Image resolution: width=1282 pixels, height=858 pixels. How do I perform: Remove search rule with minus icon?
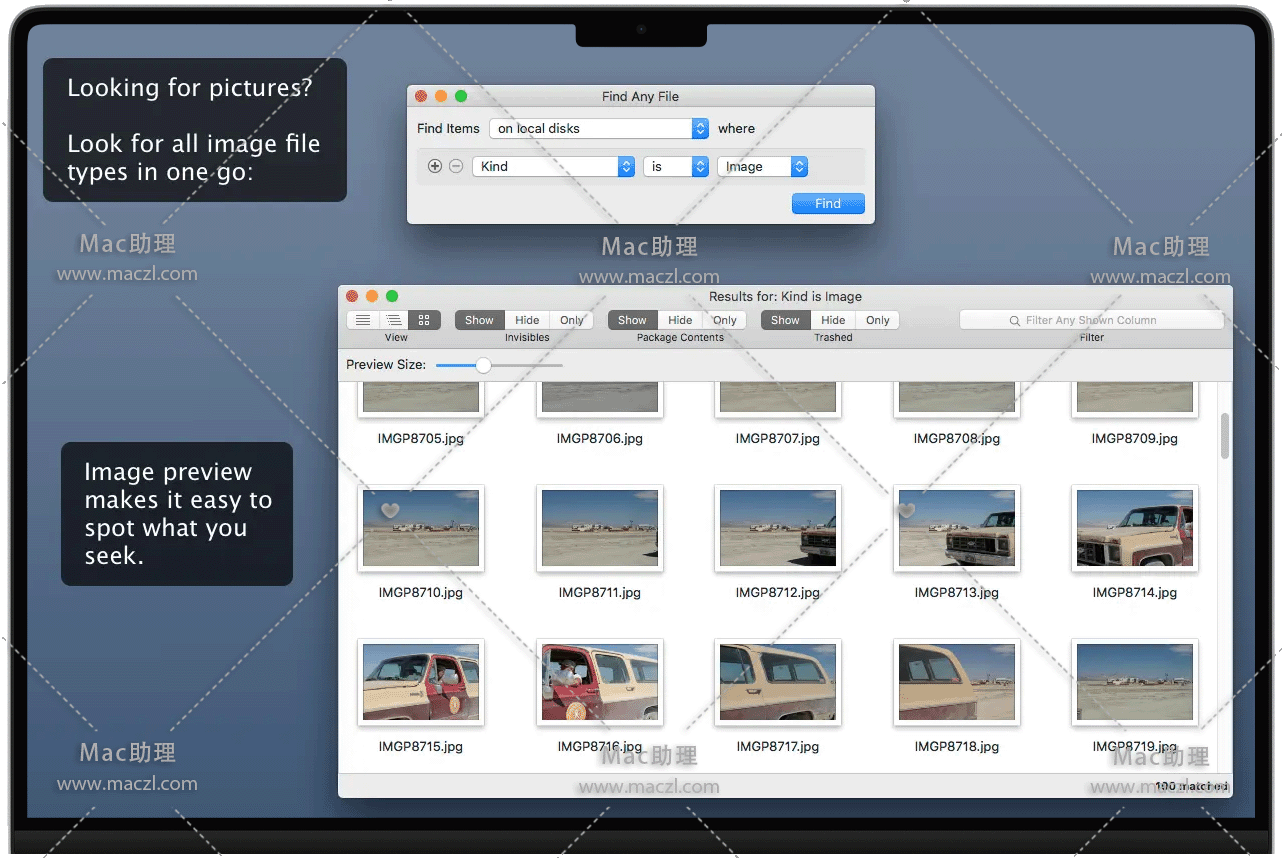tap(456, 167)
